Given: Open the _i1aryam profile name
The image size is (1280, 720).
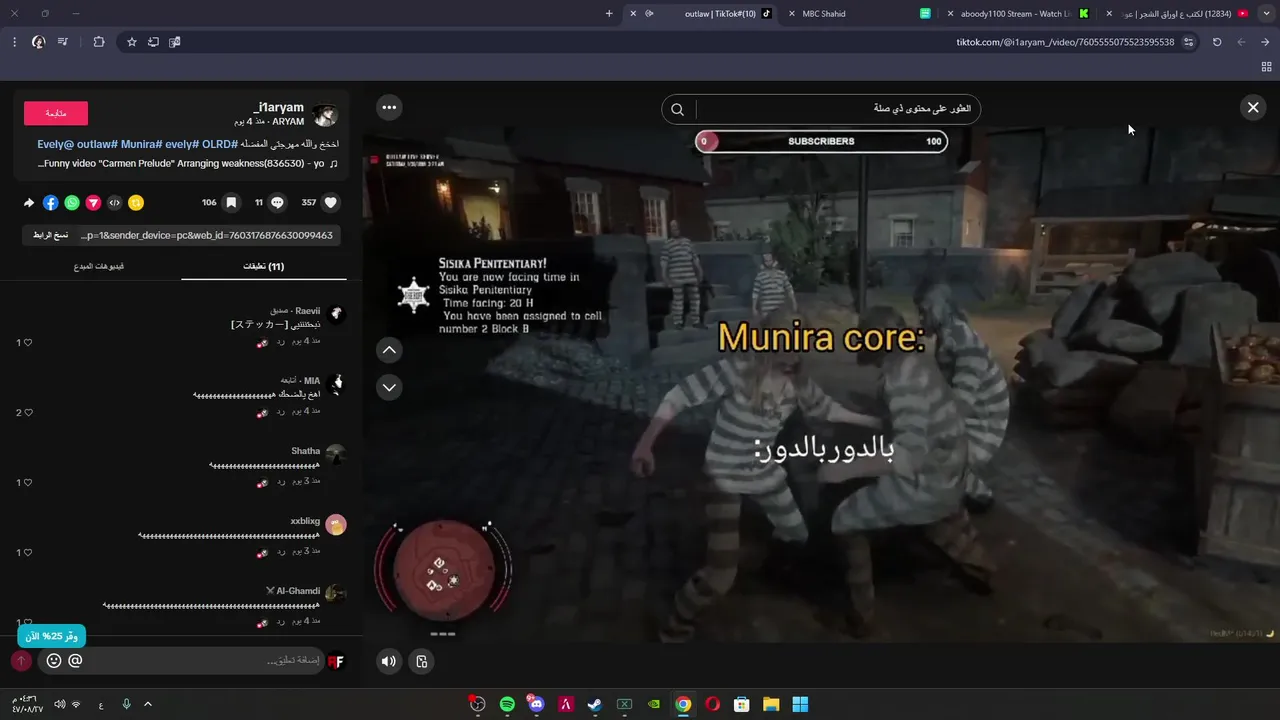Looking at the screenshot, I should tap(279, 107).
